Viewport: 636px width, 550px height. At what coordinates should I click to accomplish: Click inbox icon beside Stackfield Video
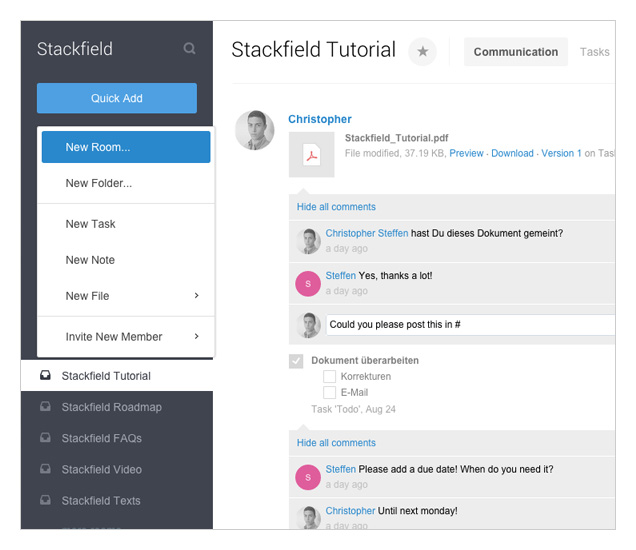[x=45, y=469]
